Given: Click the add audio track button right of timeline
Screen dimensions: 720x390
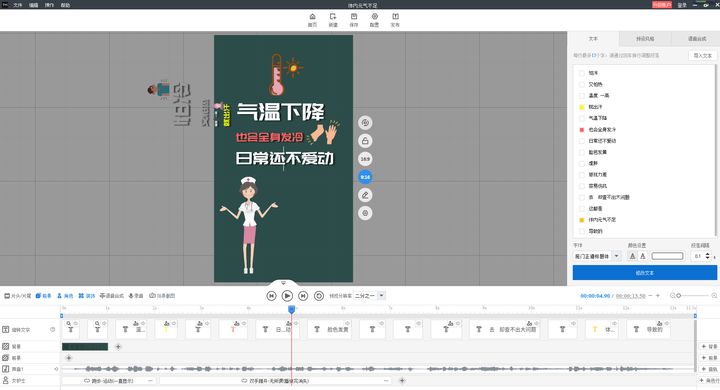Looking at the screenshot, I should coord(709,369).
